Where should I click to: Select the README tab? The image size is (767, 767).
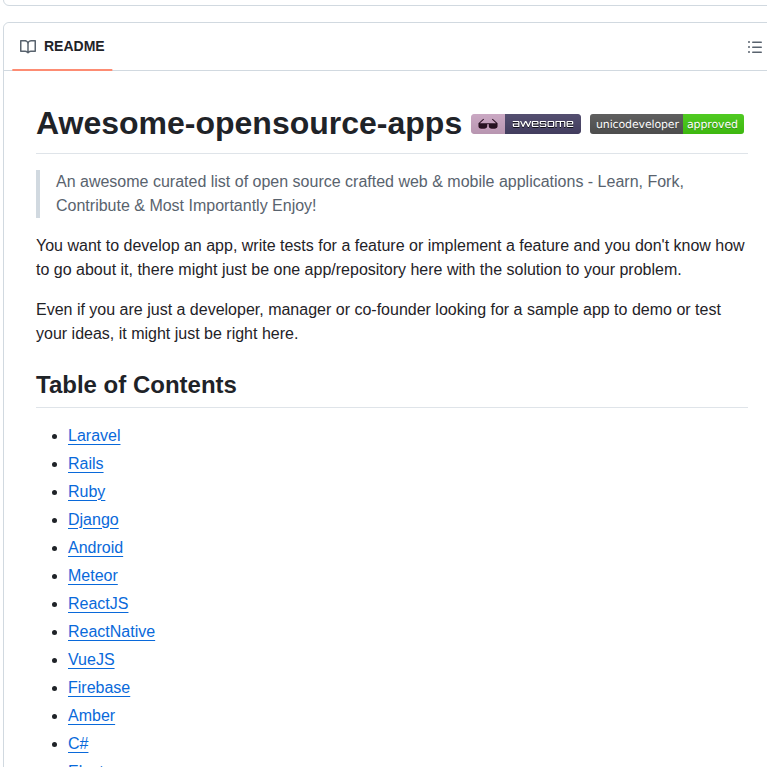(x=62, y=46)
